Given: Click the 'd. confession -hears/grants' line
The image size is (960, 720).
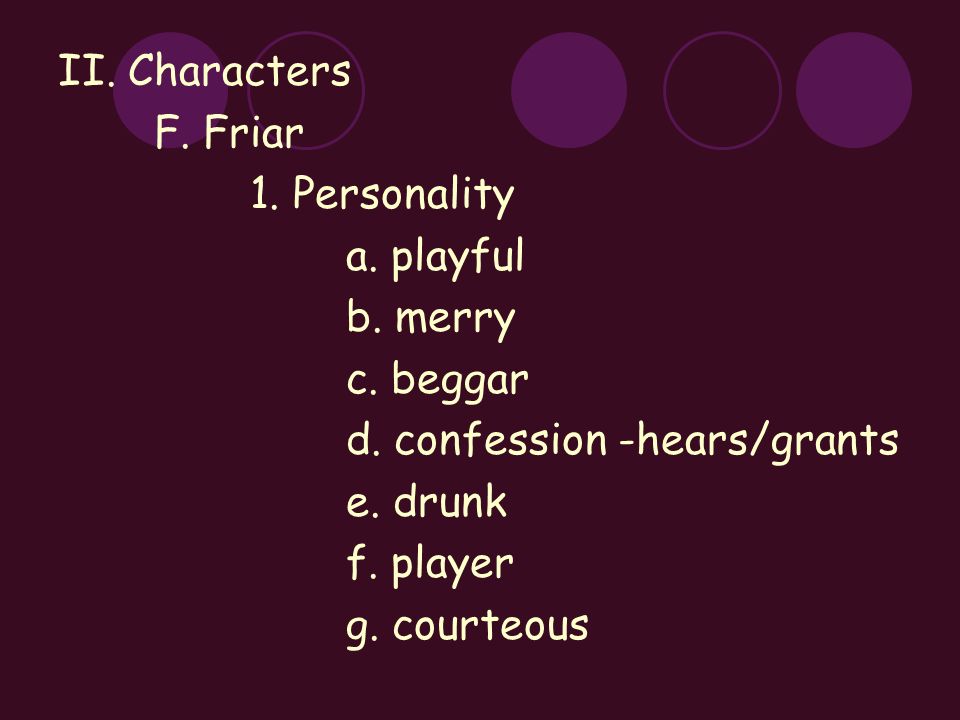Looking at the screenshot, I should pyautogui.click(x=622, y=441).
